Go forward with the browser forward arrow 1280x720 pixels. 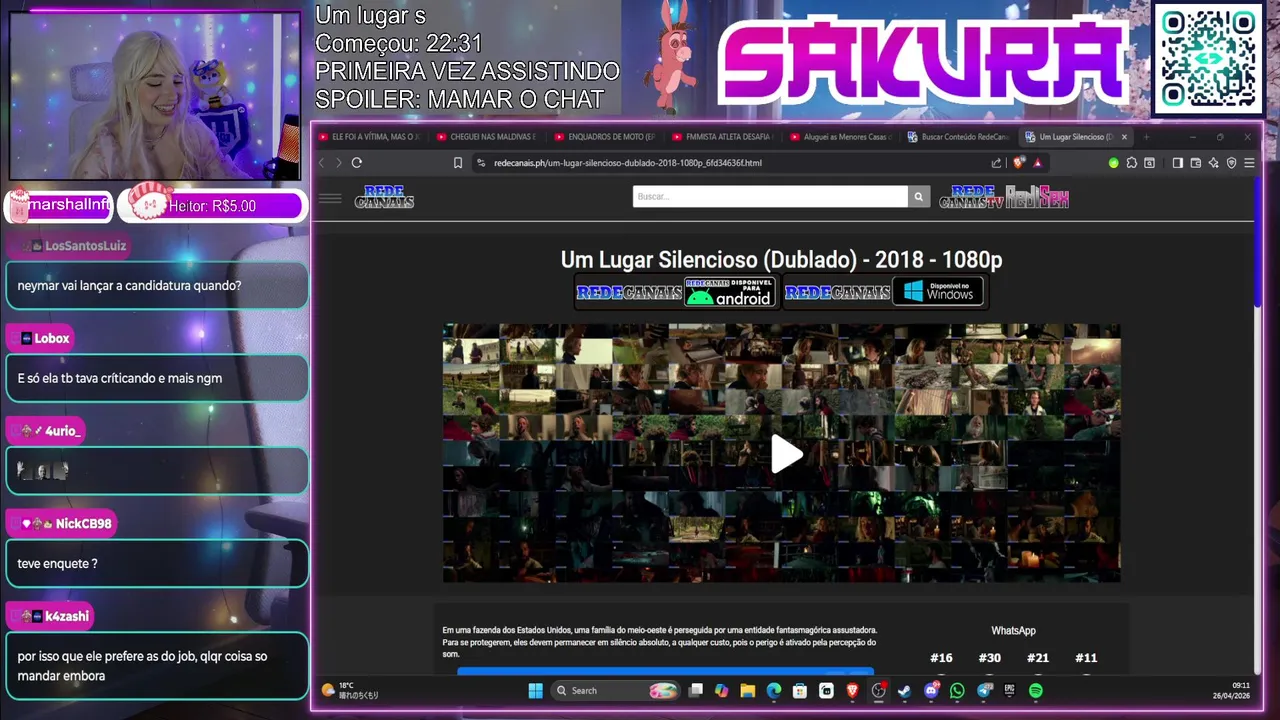click(x=338, y=163)
